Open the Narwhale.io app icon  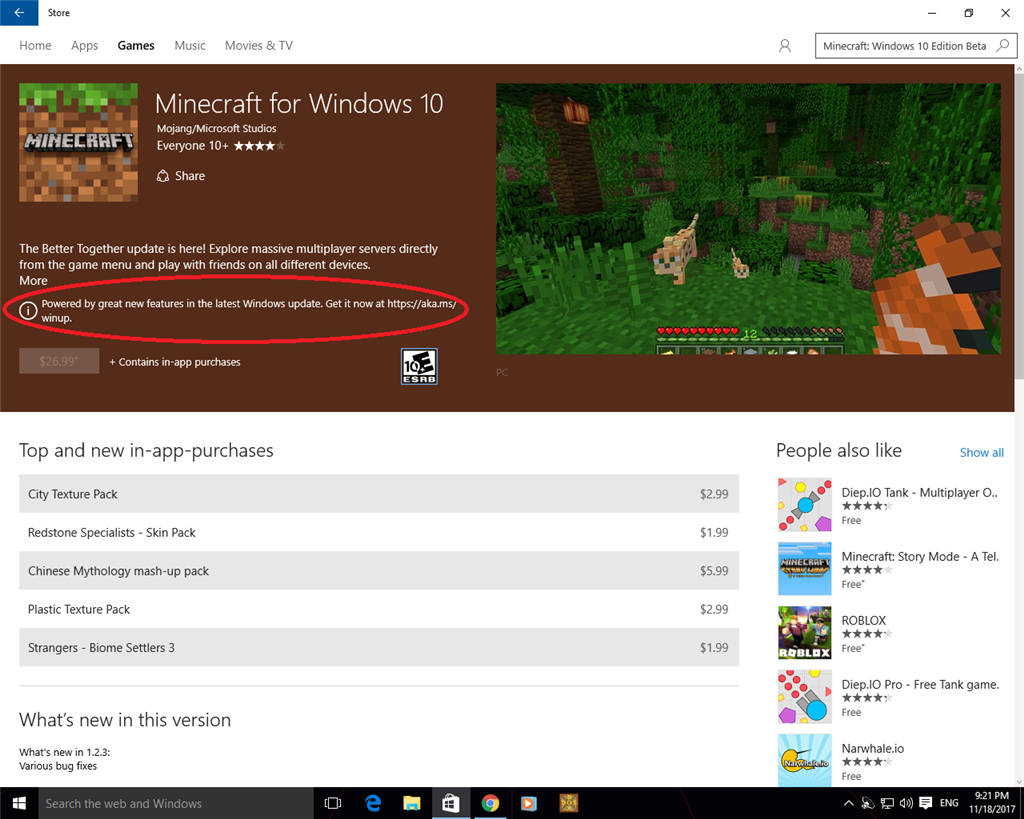(x=805, y=760)
